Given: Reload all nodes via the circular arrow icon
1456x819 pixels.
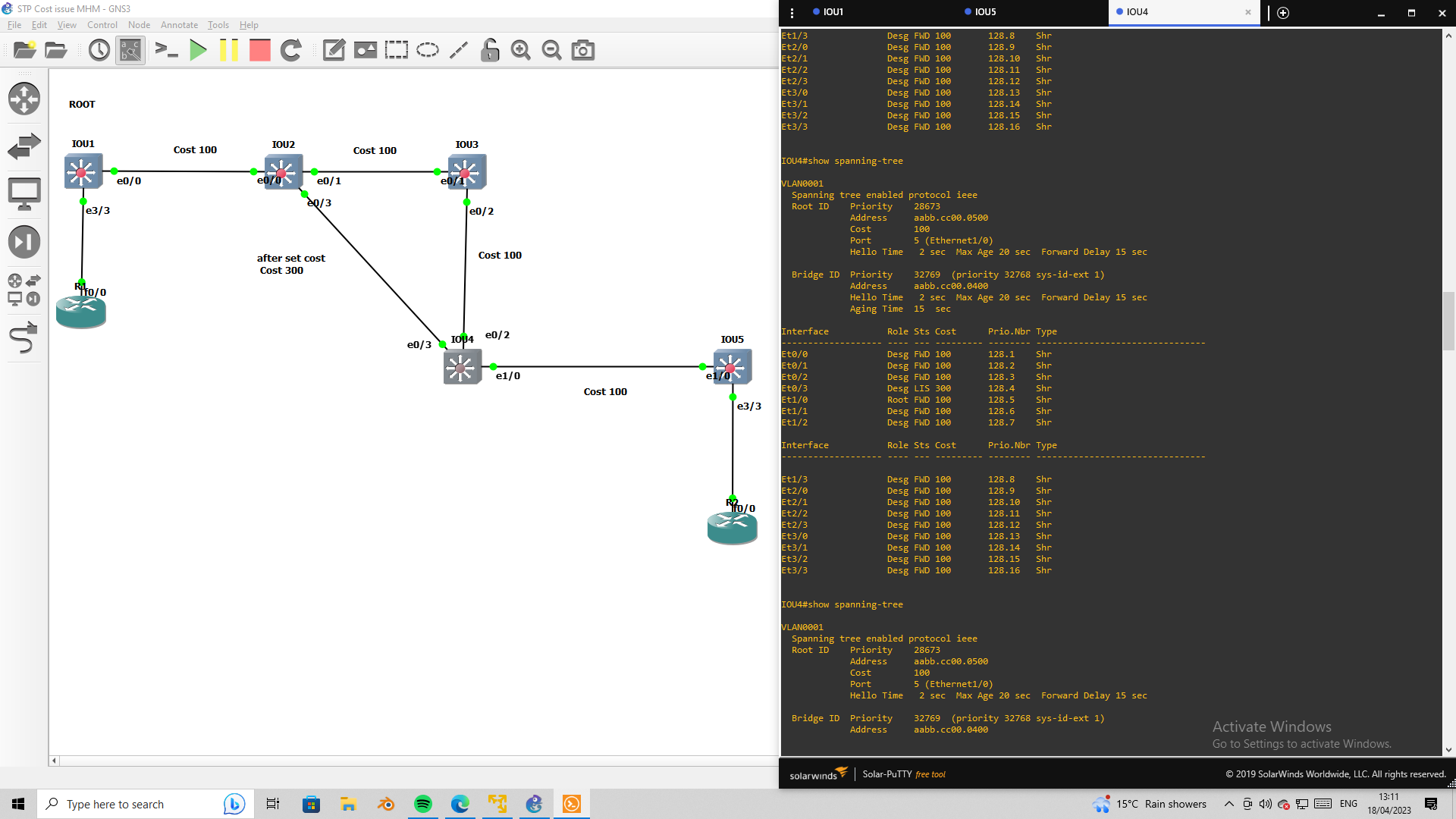Looking at the screenshot, I should (x=290, y=50).
